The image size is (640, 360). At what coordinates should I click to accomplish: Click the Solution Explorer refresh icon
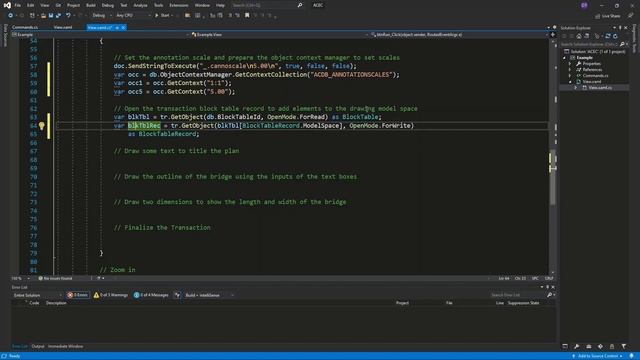point(615,36)
